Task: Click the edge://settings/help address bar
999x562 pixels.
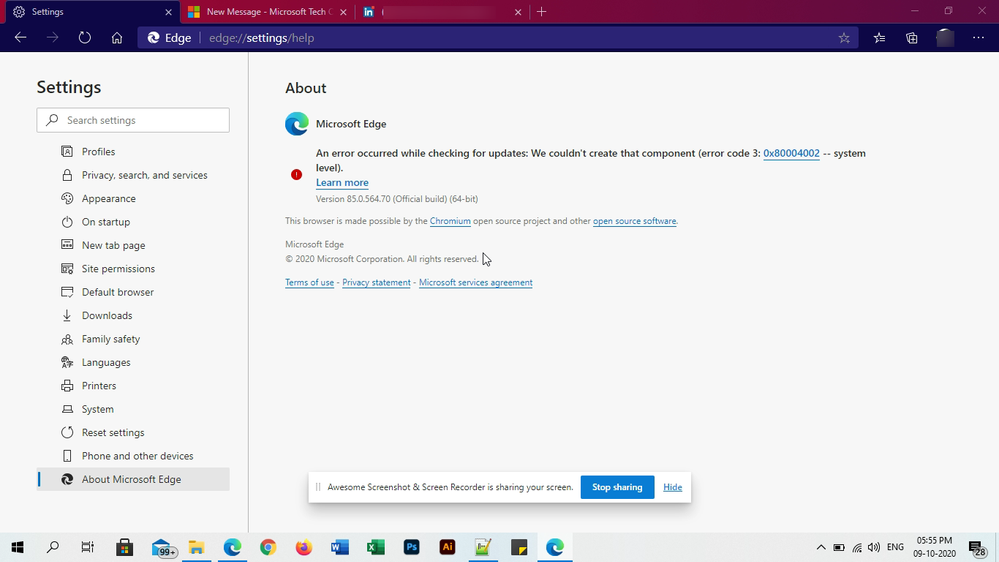Action: click(497, 38)
